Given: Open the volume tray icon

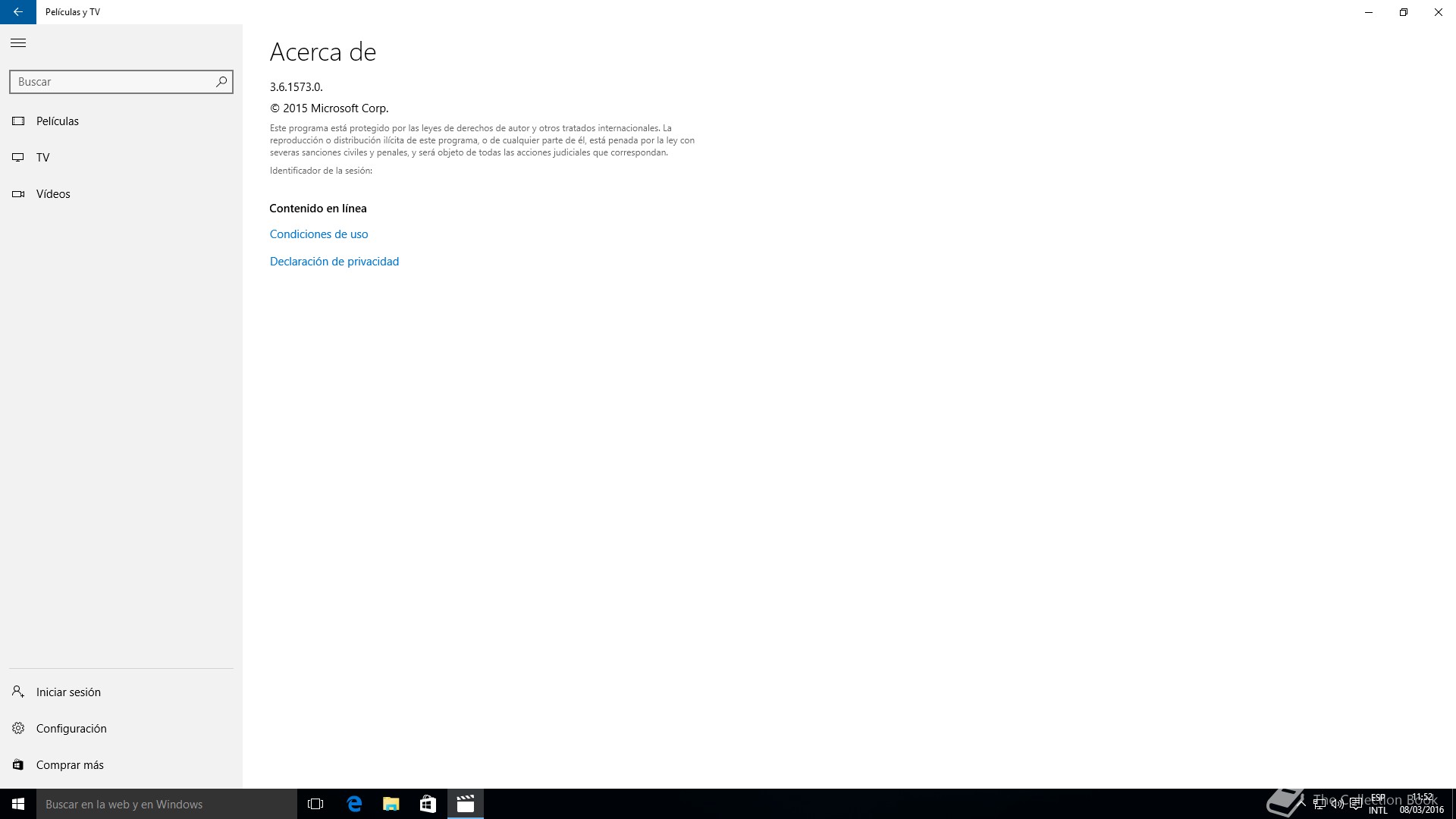Looking at the screenshot, I should [1338, 804].
